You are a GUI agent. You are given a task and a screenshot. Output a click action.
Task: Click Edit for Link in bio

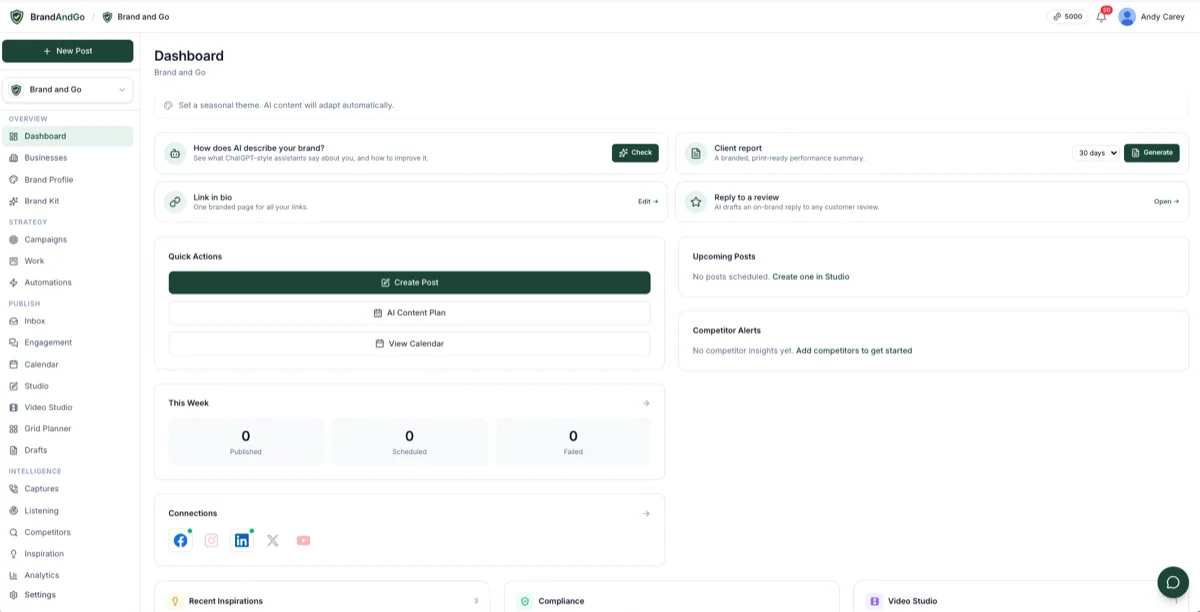[648, 201]
